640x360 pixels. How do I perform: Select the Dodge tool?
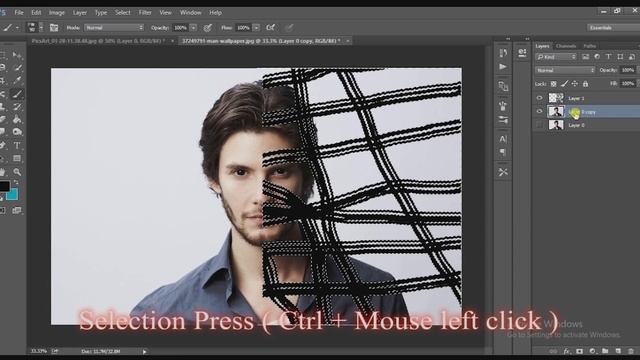click(17, 132)
